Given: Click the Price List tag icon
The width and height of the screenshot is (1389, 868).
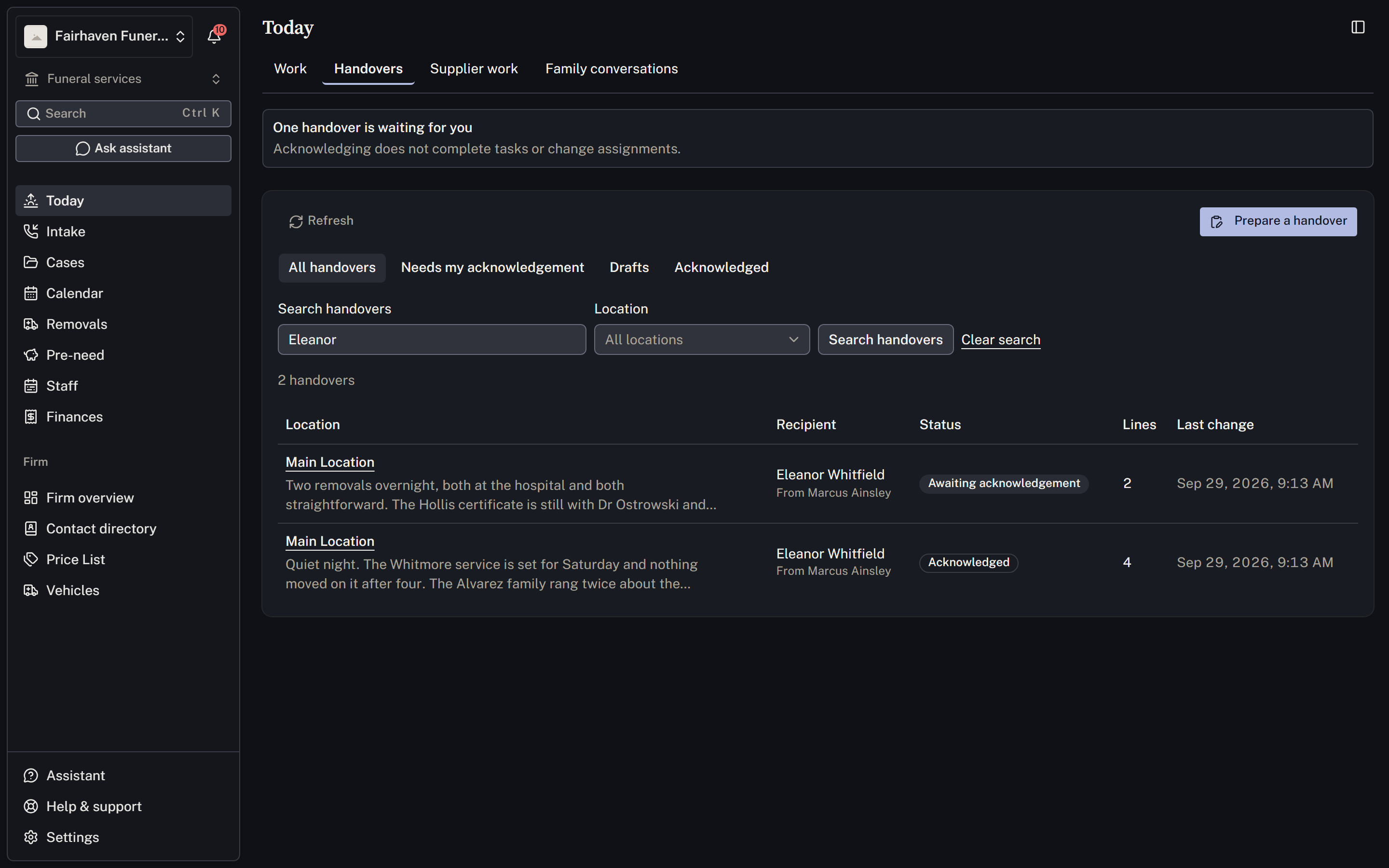Looking at the screenshot, I should (x=31, y=559).
